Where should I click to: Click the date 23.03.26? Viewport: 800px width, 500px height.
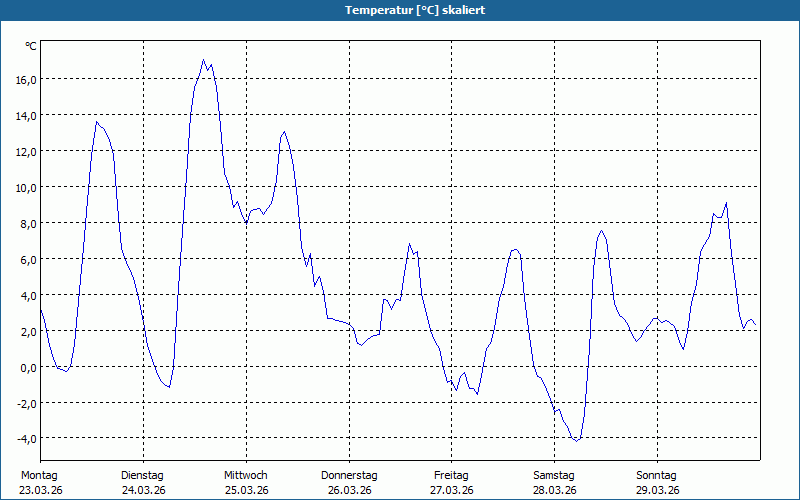(x=41, y=491)
